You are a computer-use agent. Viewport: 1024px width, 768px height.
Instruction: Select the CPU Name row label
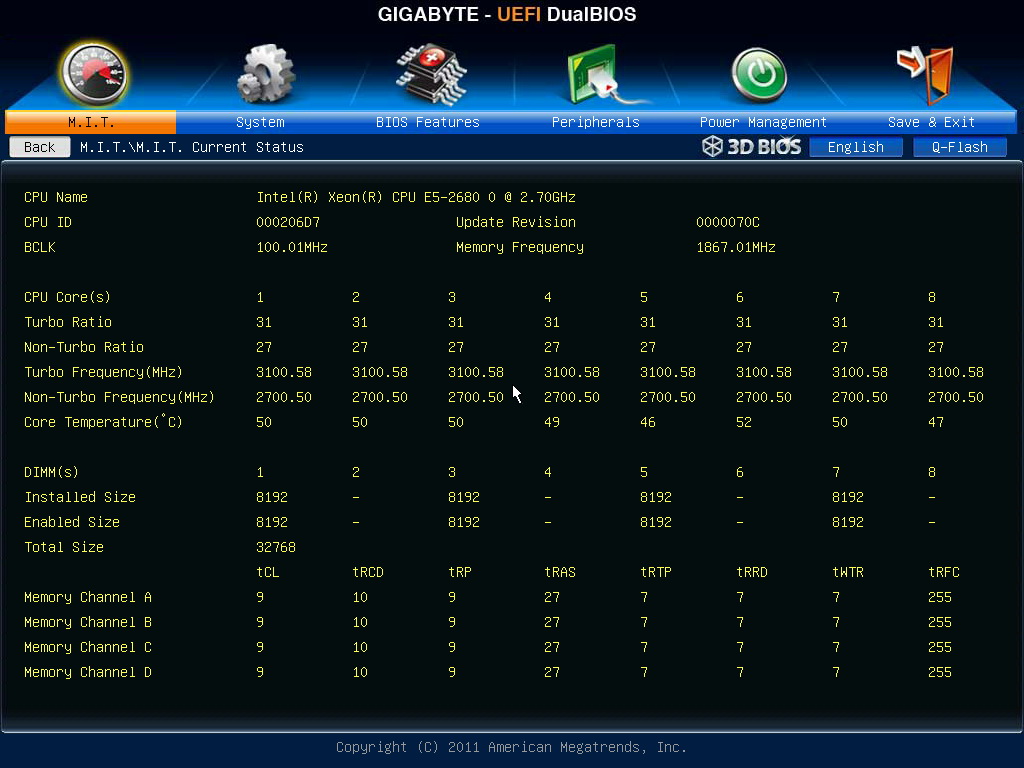coord(56,197)
